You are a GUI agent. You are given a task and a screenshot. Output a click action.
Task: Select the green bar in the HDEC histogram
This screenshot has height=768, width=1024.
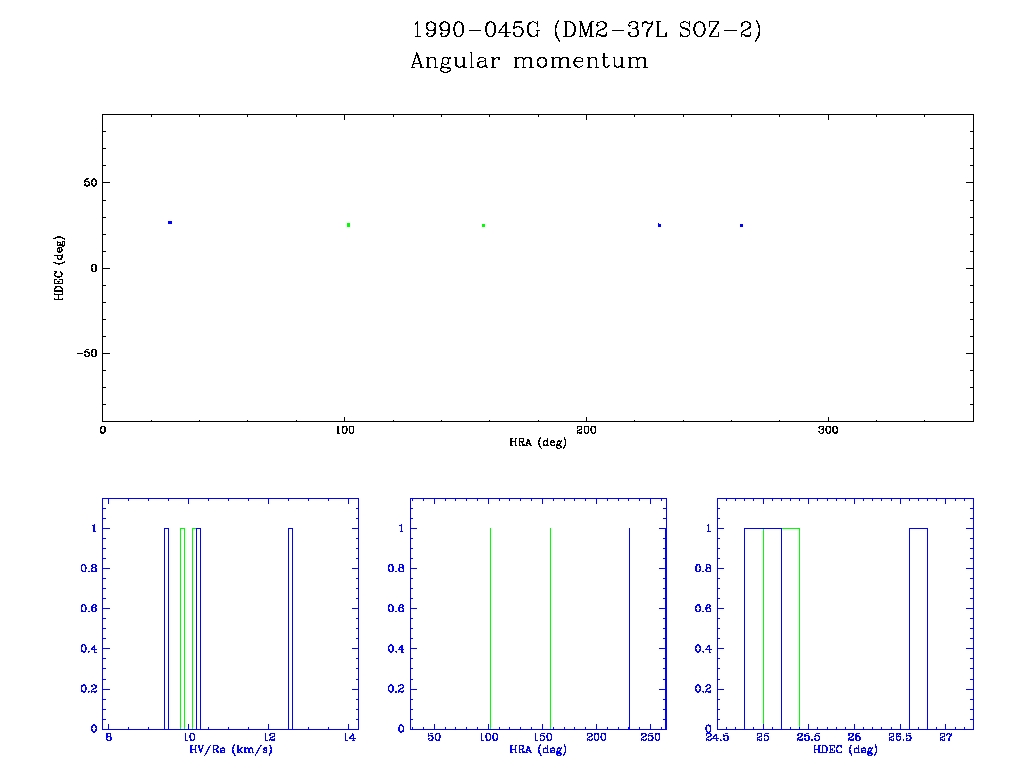(790, 628)
